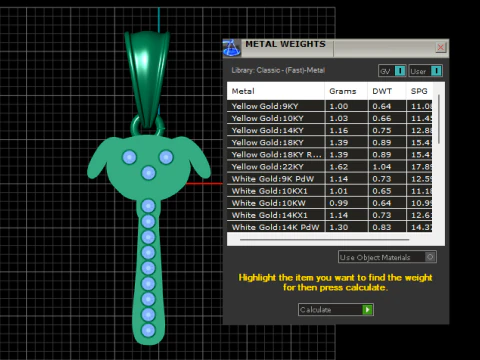The image size is (480, 360).
Task: Select the White Gold:14KX1 row
Action: [x=330, y=215]
